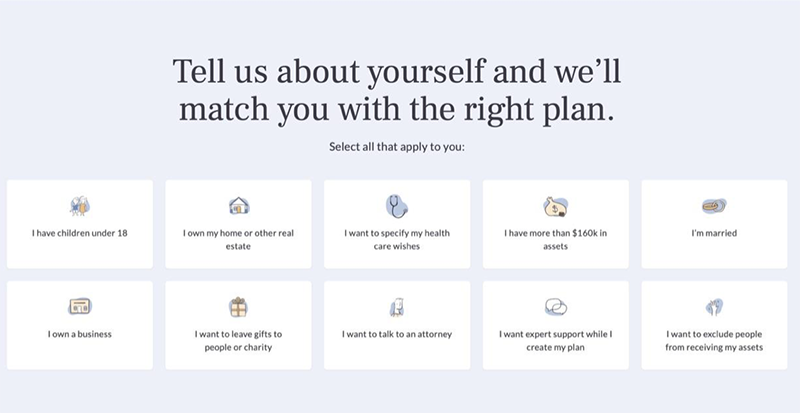Pick "I want to leave gifts to people or charity"

[x=239, y=340]
